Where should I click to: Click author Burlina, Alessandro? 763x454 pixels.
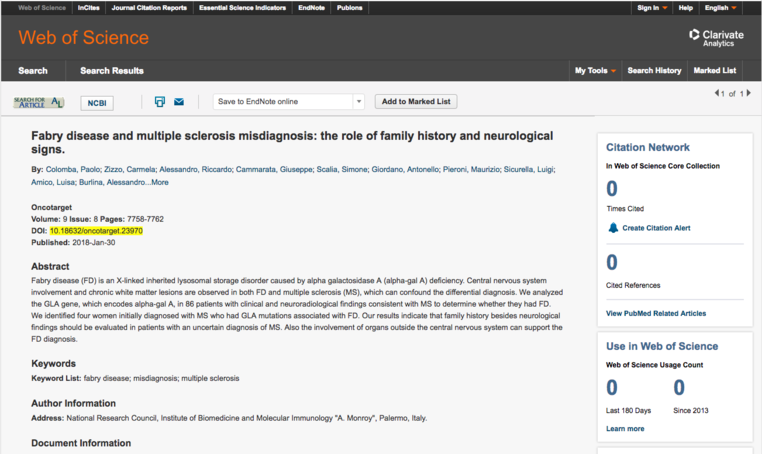click(x=112, y=182)
